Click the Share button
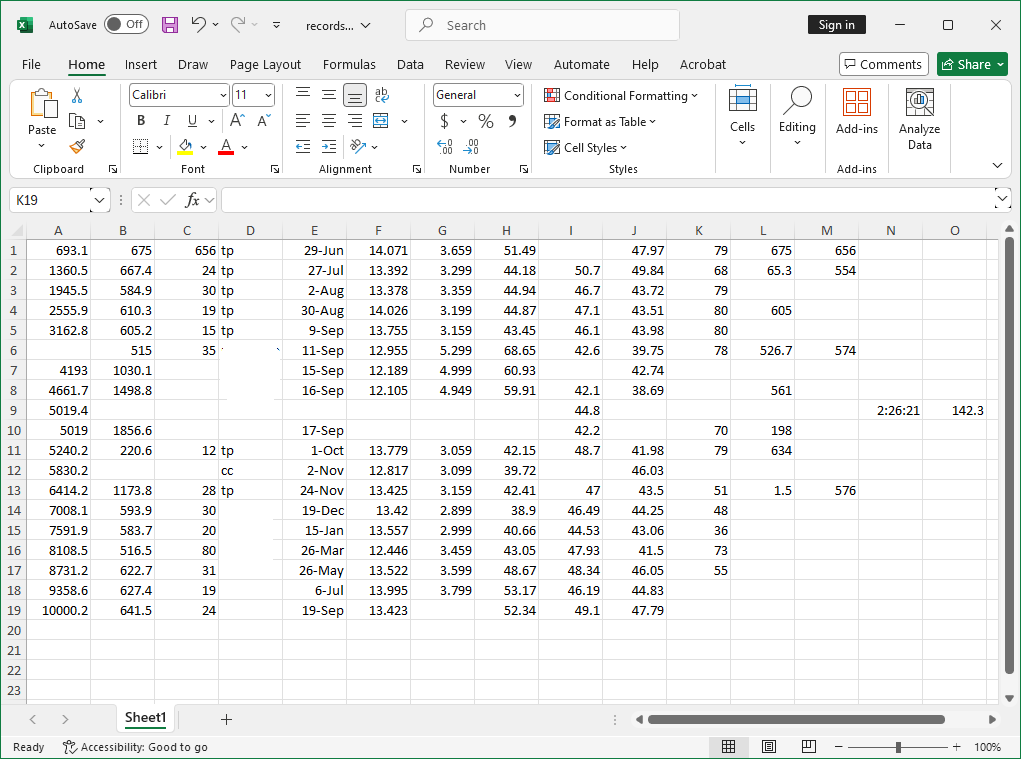Viewport: 1021px width, 759px height. 972,64
